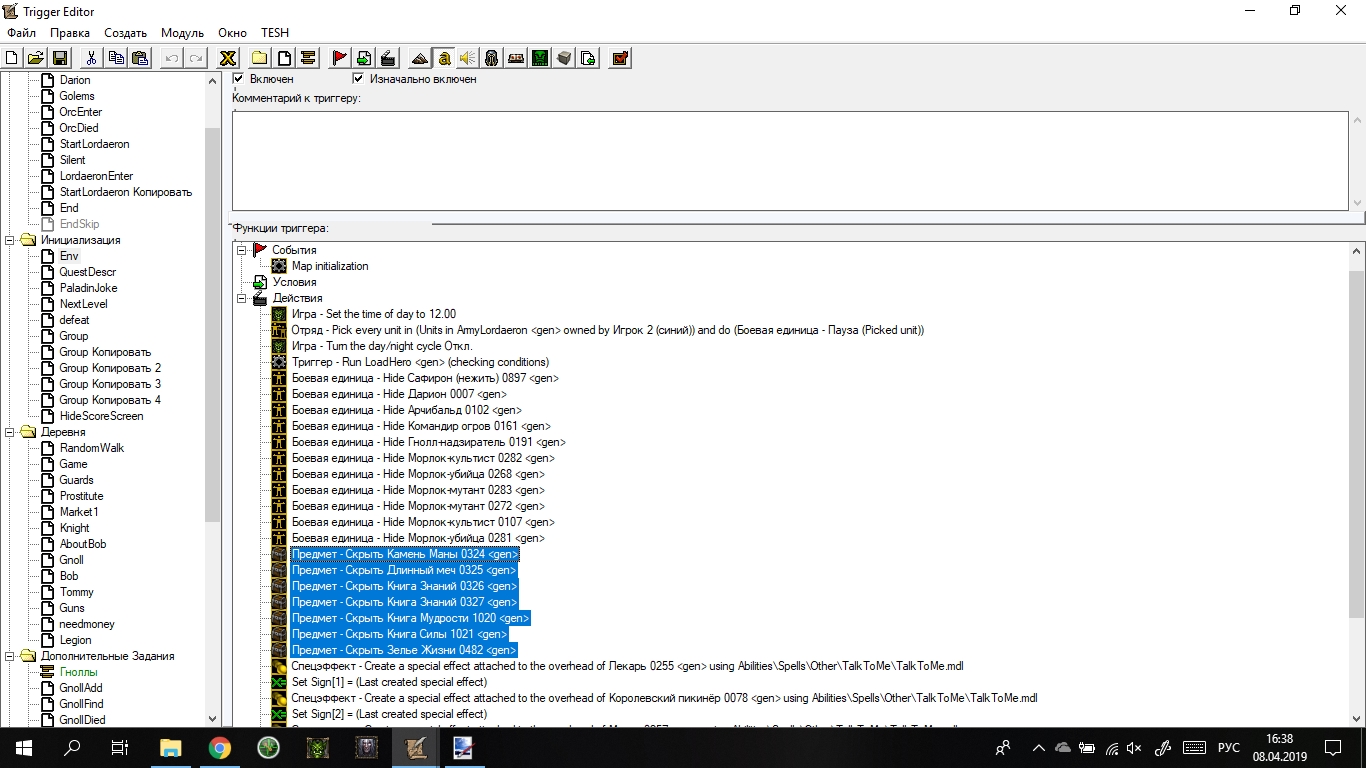Switch input language 'РУС' in system tray

(x=1228, y=748)
